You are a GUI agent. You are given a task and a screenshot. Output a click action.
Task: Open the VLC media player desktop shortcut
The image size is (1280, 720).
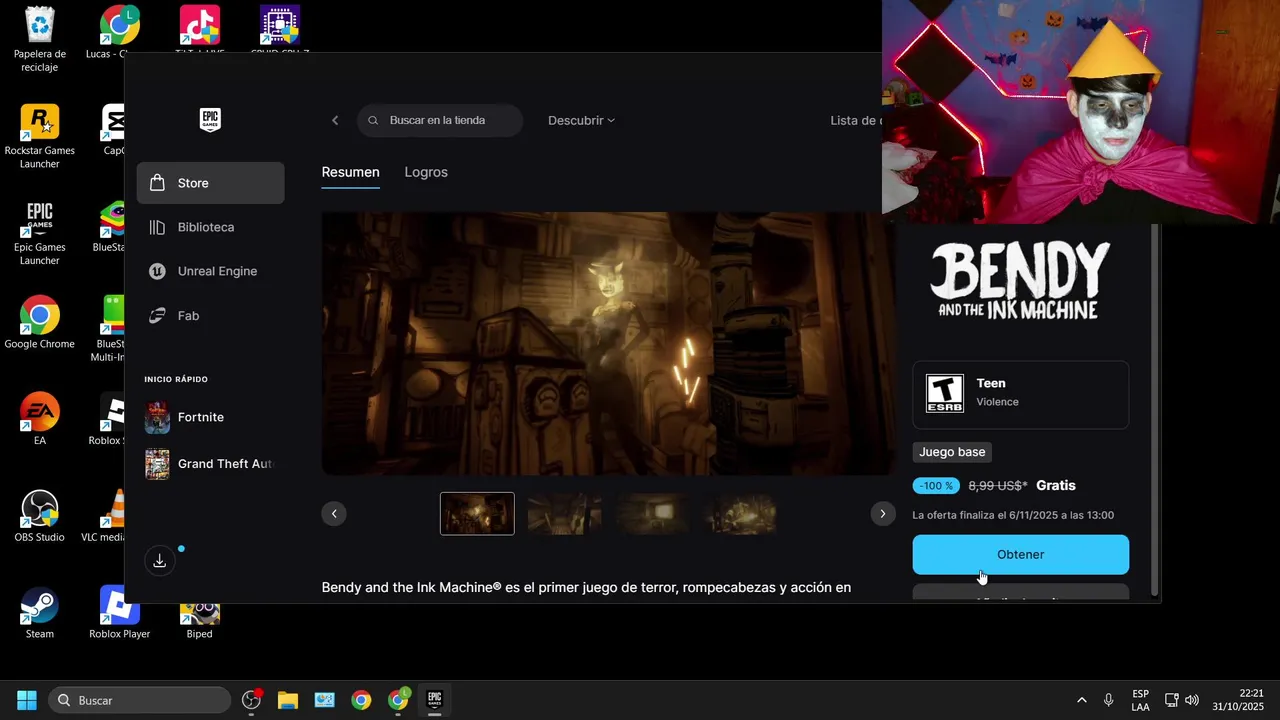[112, 516]
